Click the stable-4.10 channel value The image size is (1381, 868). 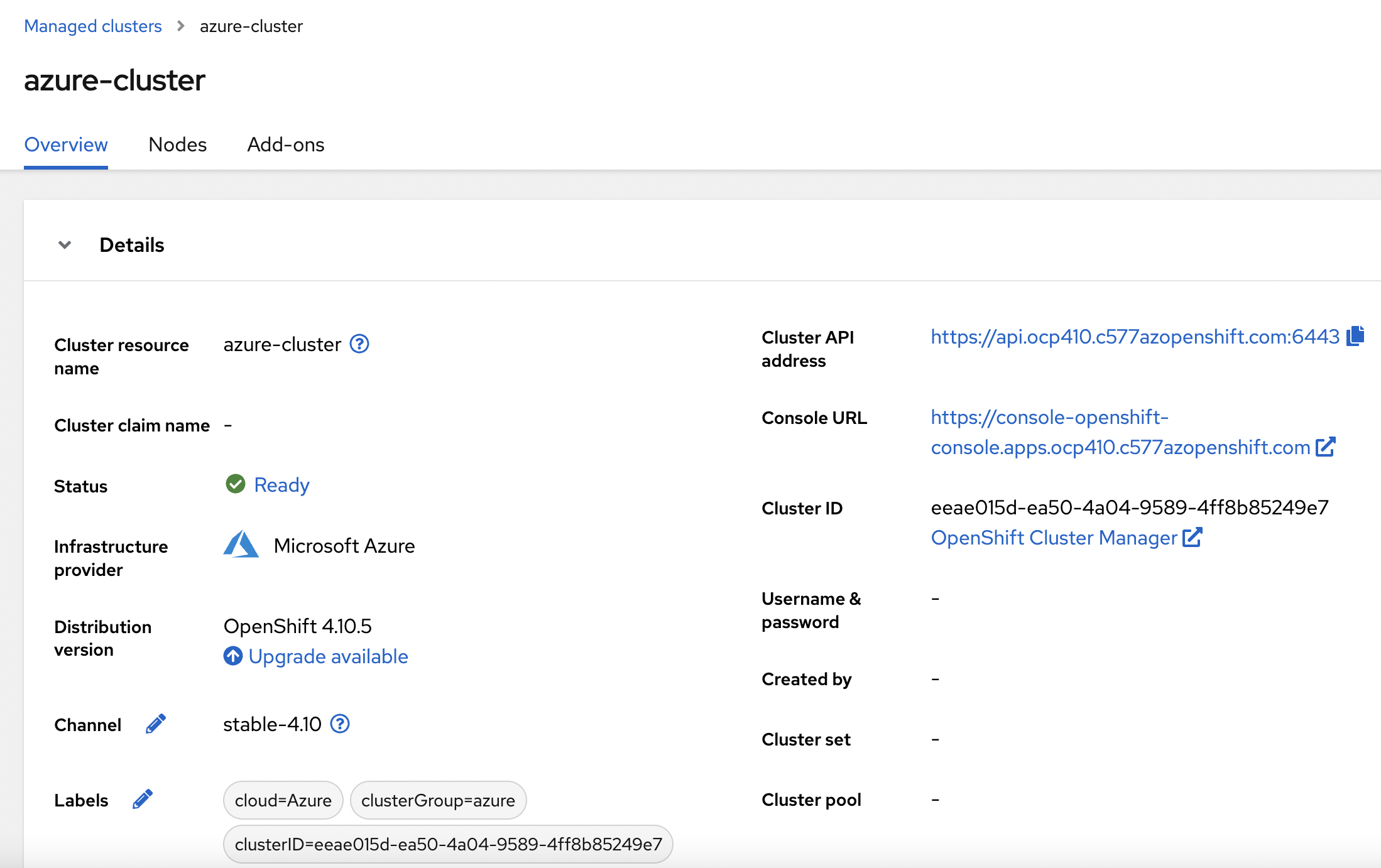tap(273, 724)
